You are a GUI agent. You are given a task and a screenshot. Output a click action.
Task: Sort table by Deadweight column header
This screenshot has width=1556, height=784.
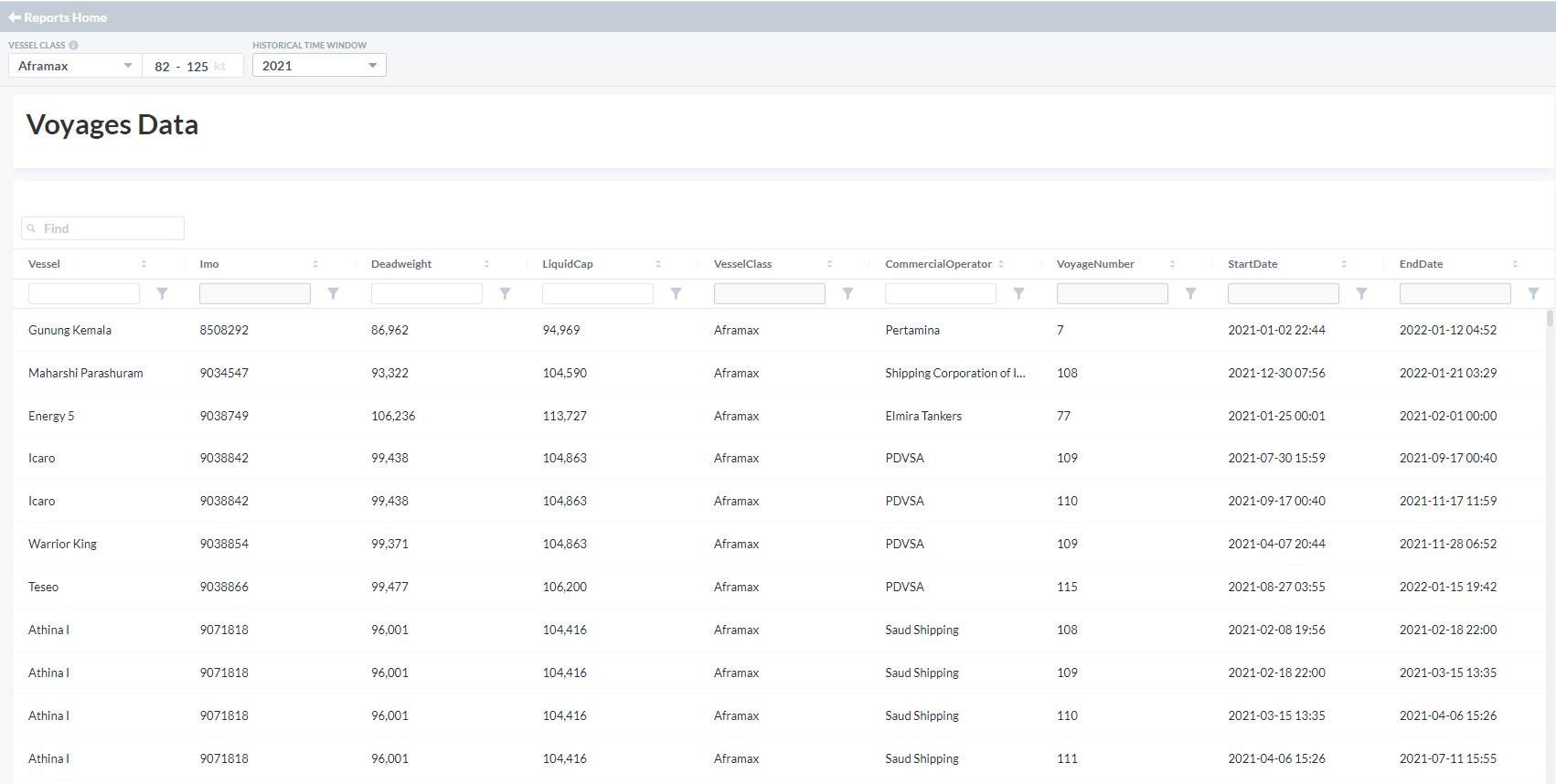401,264
